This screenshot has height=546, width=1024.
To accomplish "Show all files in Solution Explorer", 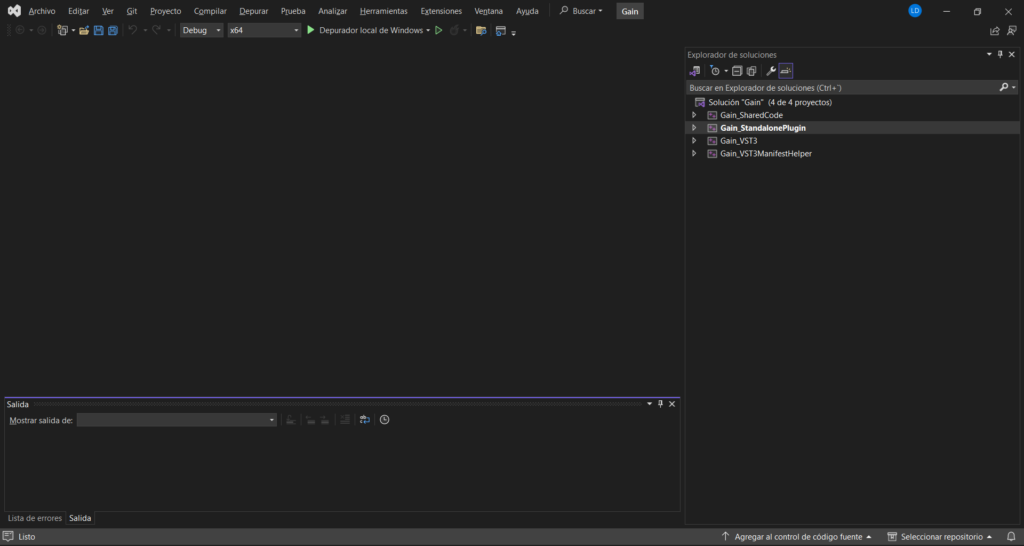I will click(x=752, y=71).
